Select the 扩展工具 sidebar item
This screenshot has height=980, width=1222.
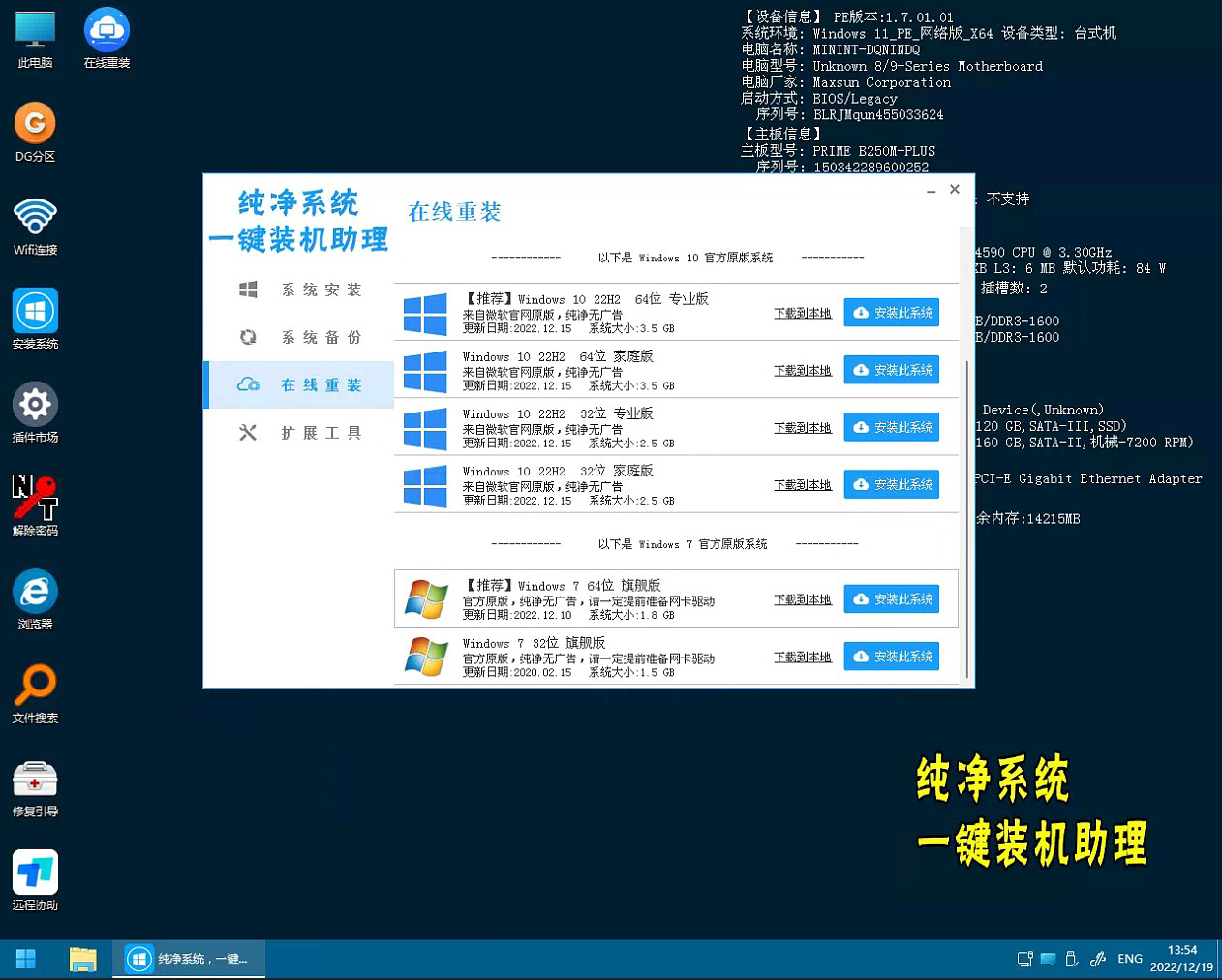(299, 433)
